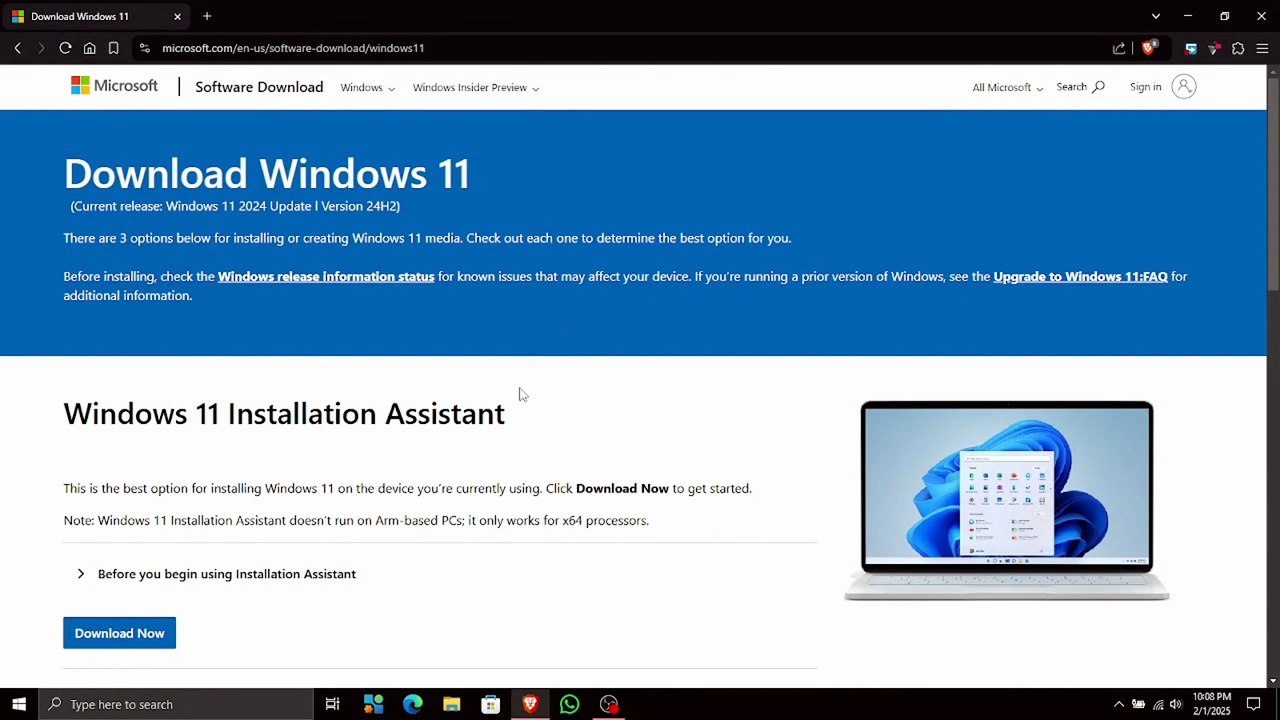This screenshot has width=1280, height=720.
Task: Click the share page icon in address bar
Action: coord(1119,48)
